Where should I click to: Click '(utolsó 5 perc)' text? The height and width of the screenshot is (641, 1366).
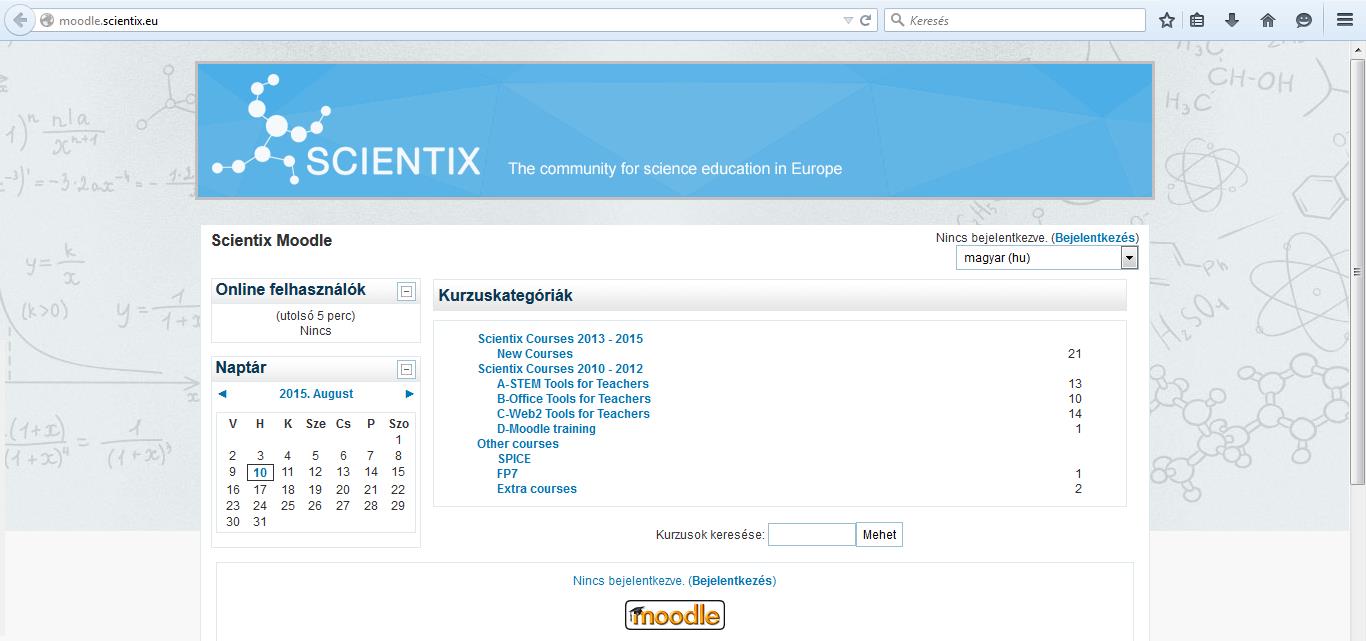[x=316, y=316]
